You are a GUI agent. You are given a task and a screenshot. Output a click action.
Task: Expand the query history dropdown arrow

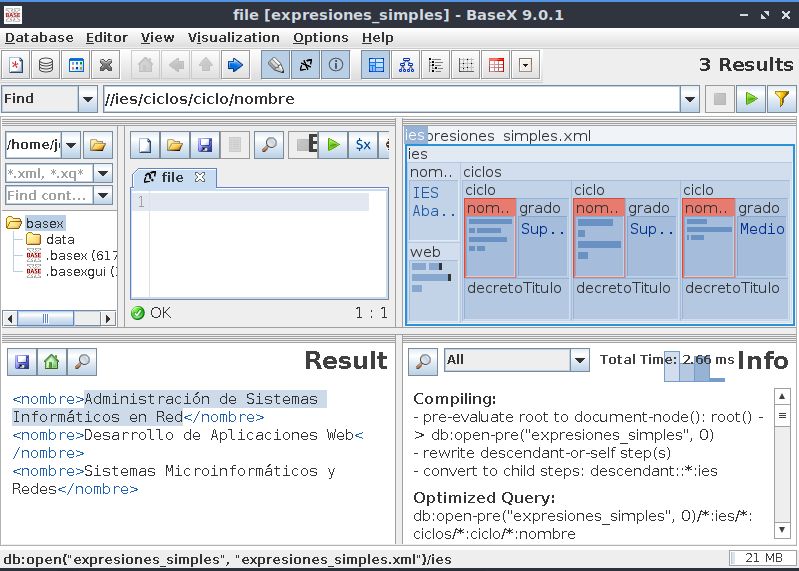tap(689, 99)
